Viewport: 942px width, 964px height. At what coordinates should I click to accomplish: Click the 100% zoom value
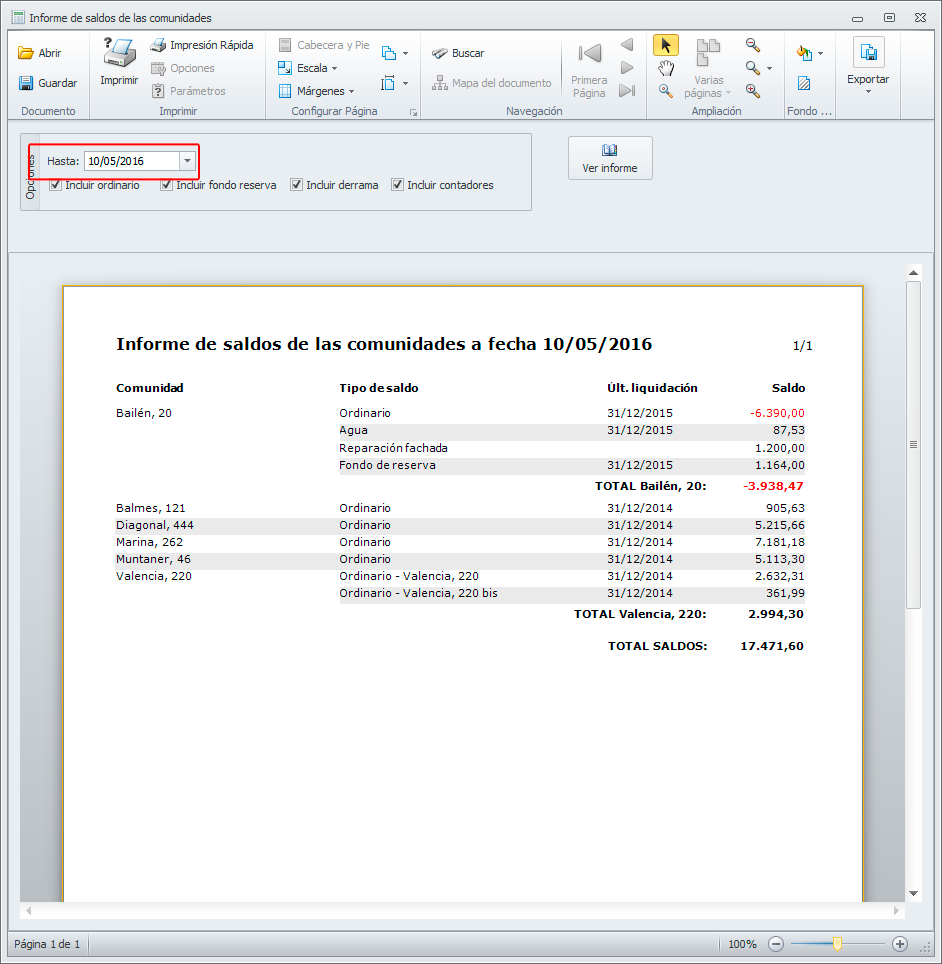[x=742, y=944]
